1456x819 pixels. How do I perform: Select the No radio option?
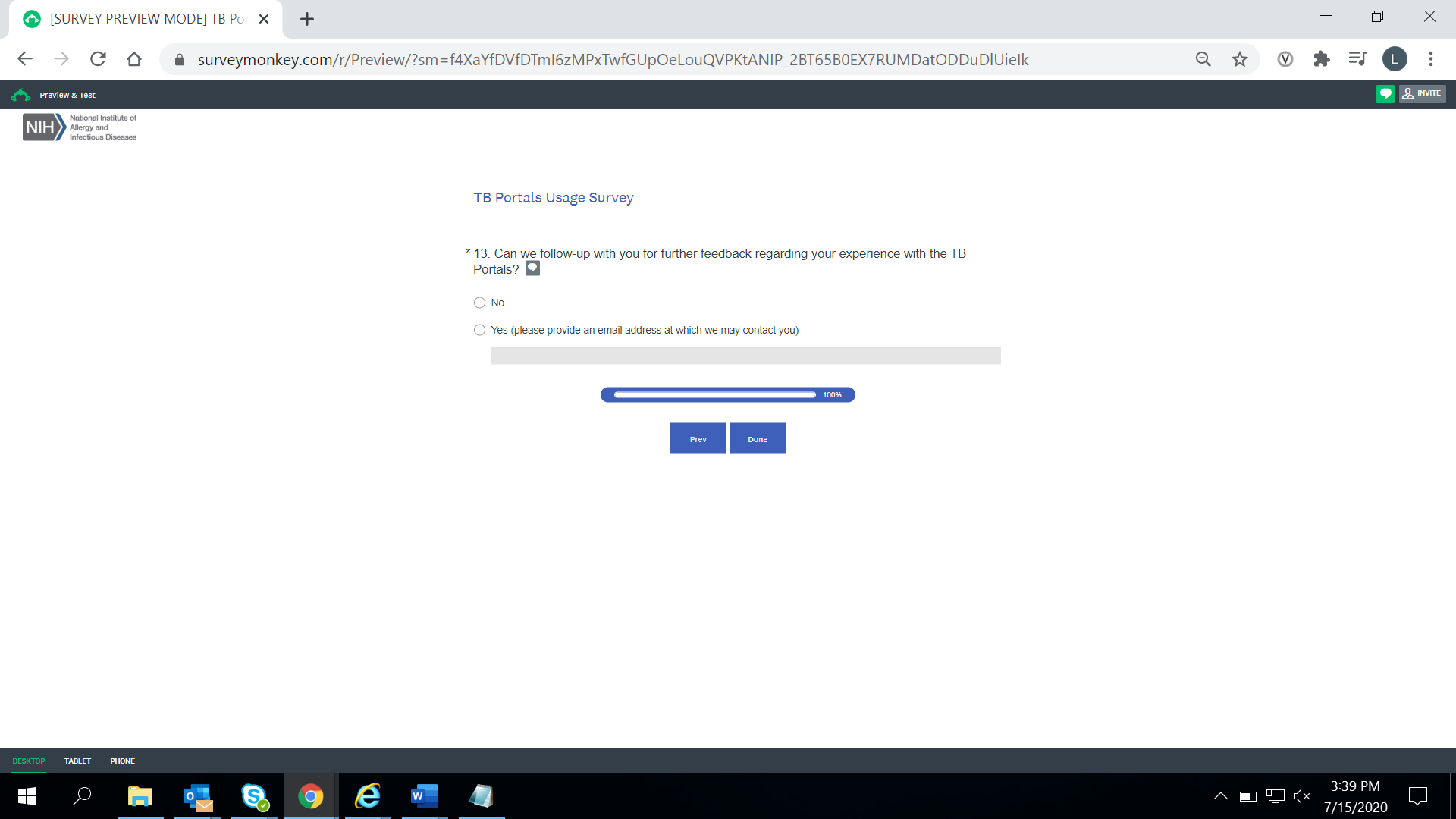pyautogui.click(x=479, y=303)
